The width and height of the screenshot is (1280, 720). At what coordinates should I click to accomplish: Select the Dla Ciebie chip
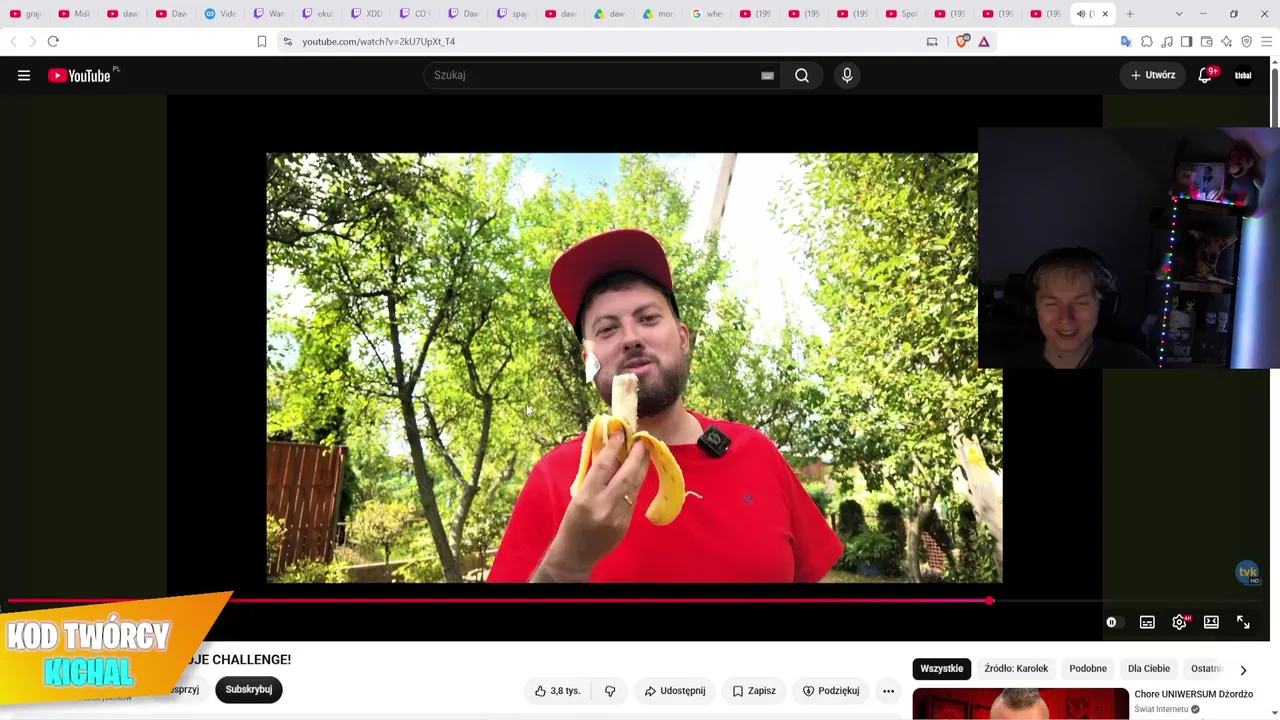point(1149,668)
